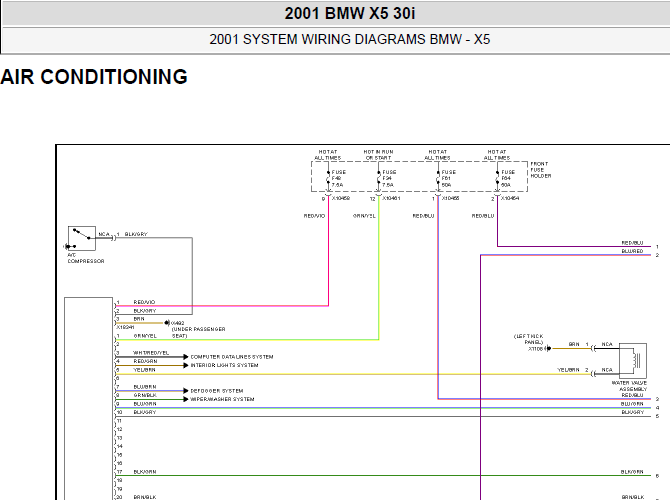670x500 pixels.
Task: Click 'RED/VIO' wire label below fuse F48
Action: point(314,216)
